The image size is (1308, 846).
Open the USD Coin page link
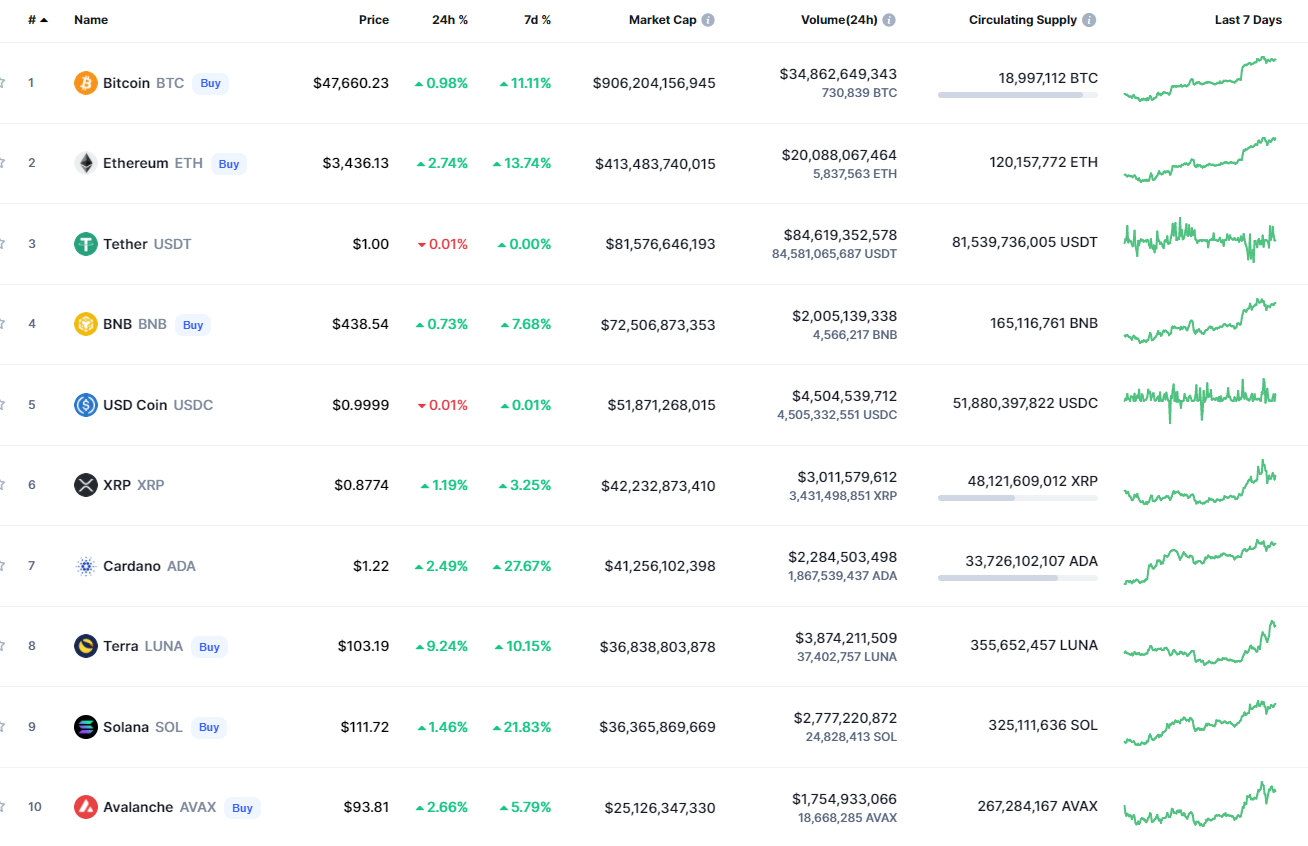click(x=135, y=405)
